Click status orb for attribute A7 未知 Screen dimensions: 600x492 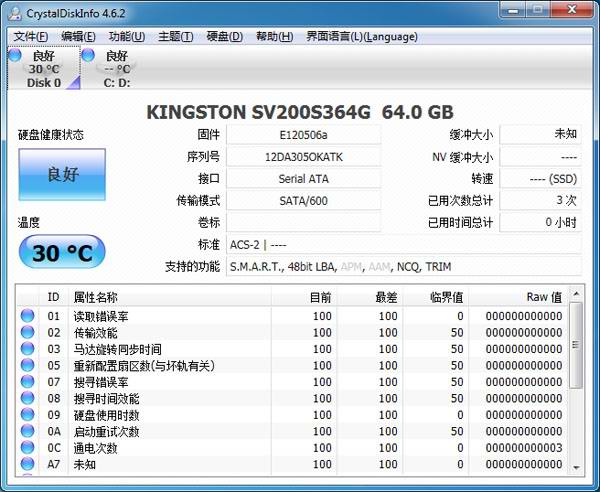(x=27, y=464)
